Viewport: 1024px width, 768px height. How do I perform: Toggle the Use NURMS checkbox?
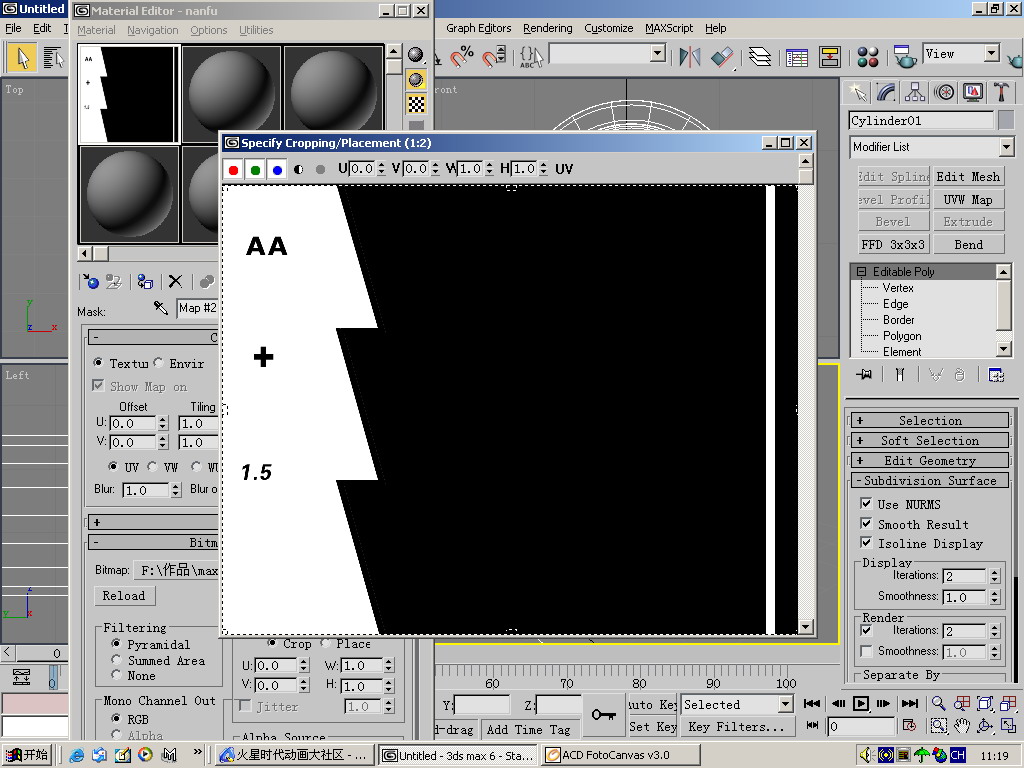(866, 504)
